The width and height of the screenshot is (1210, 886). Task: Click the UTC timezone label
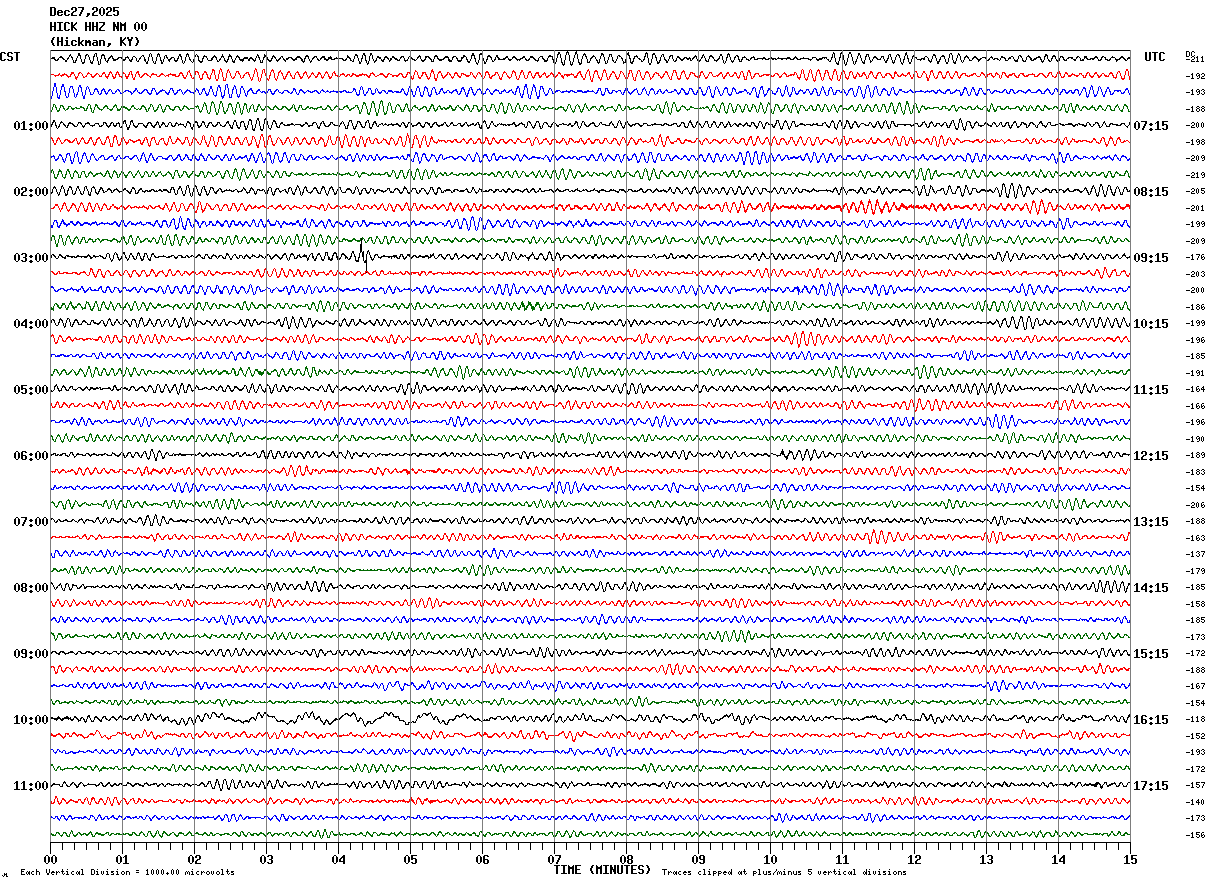pyautogui.click(x=1155, y=57)
